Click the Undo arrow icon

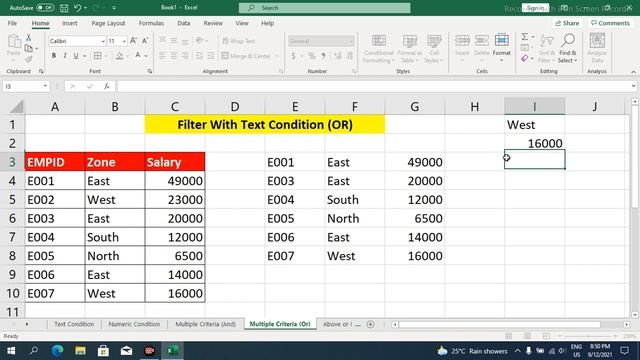78,8
